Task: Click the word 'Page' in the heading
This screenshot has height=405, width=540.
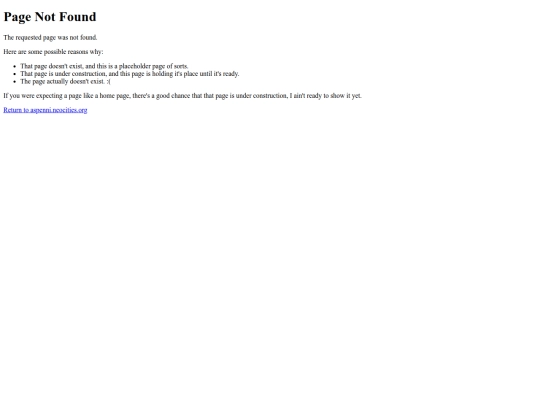Action: tap(17, 17)
